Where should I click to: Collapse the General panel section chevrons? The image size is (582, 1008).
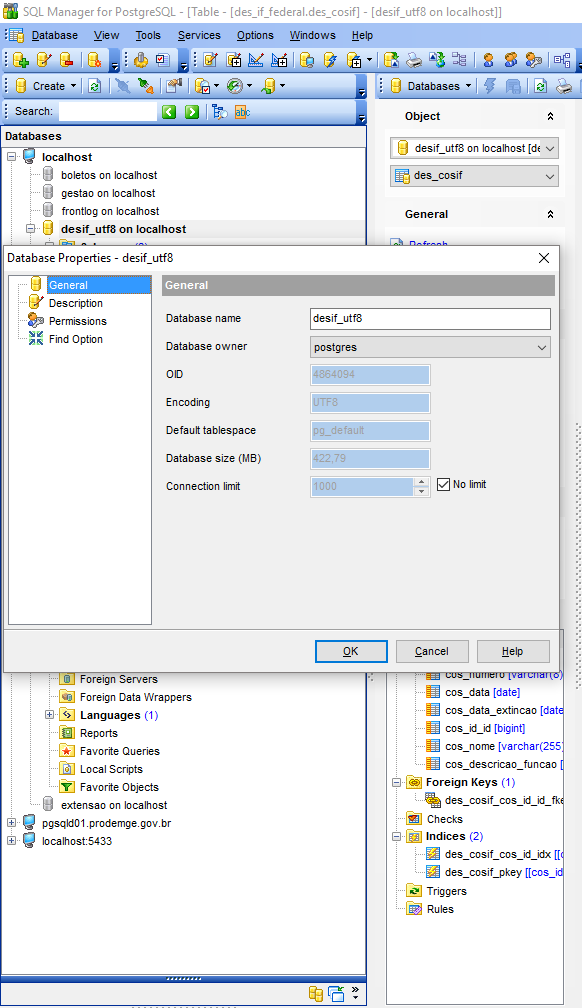tap(550, 214)
